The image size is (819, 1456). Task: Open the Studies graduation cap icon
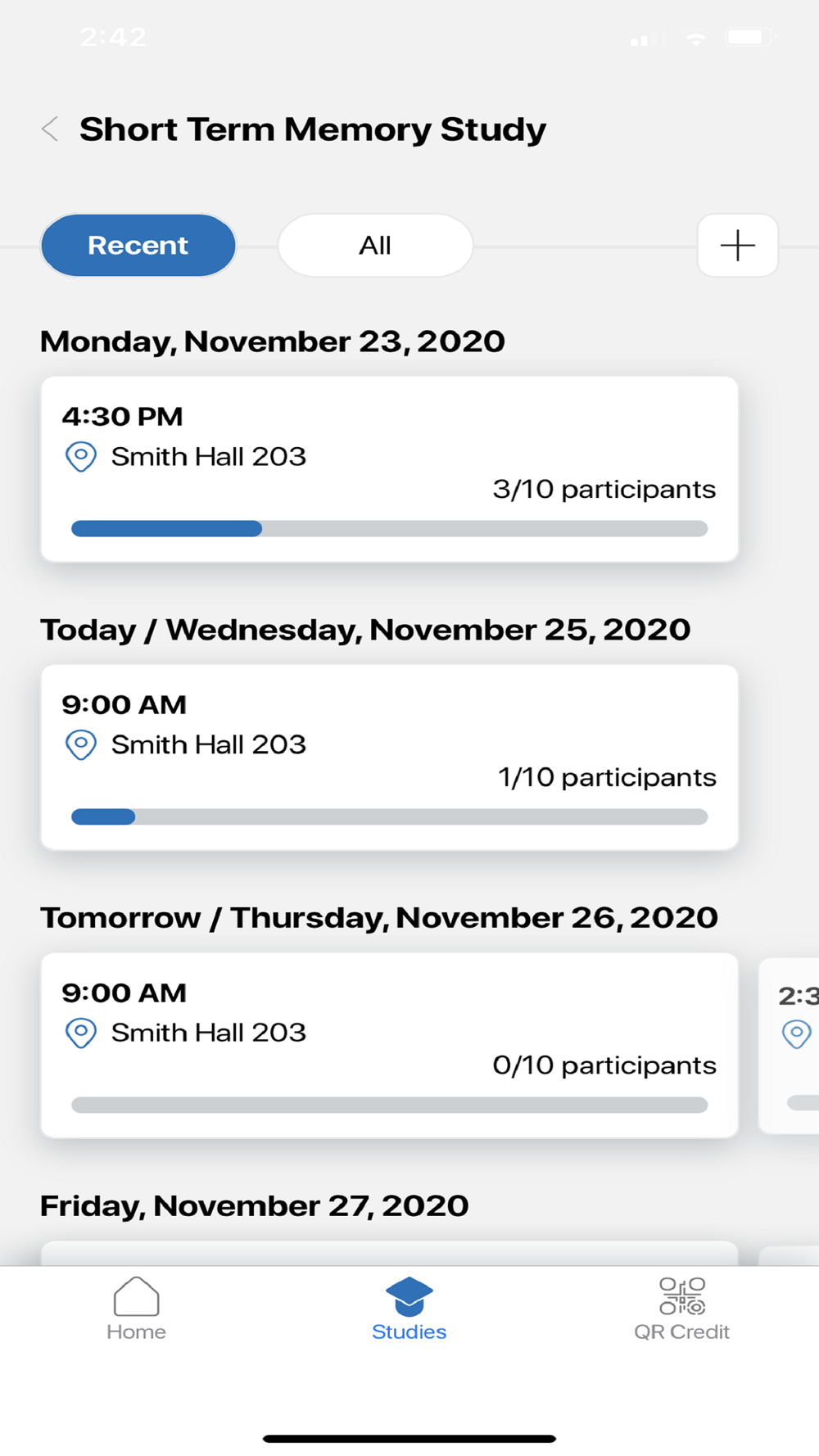click(409, 1296)
